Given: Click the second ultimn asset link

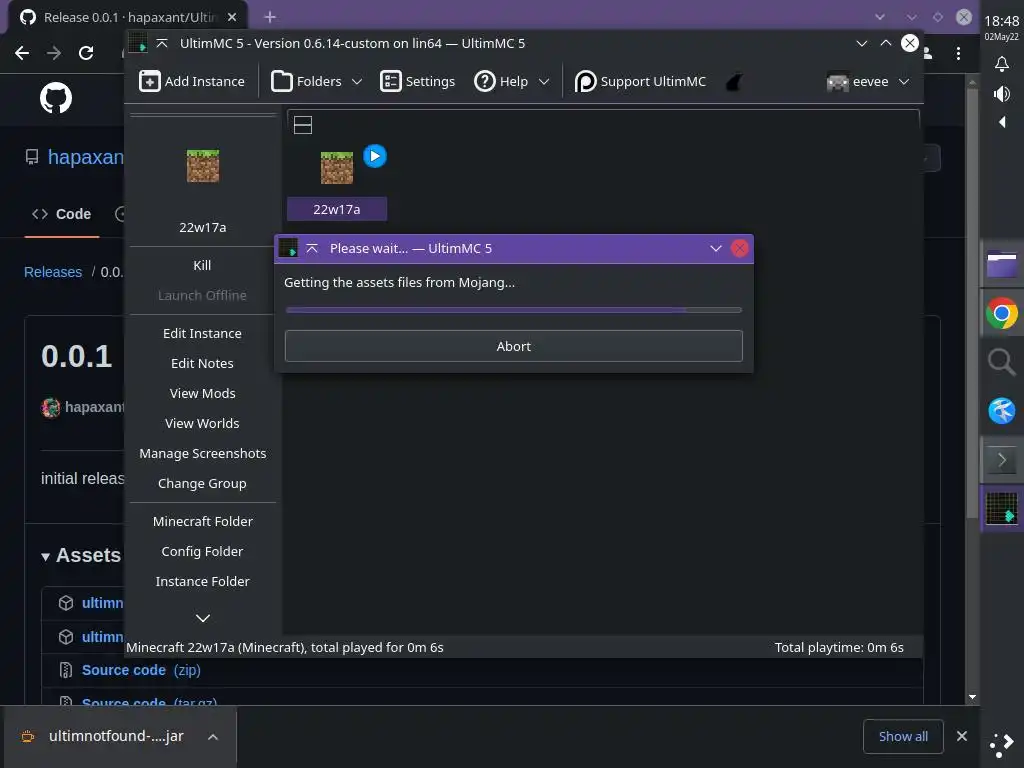Looking at the screenshot, I should click(x=103, y=637).
